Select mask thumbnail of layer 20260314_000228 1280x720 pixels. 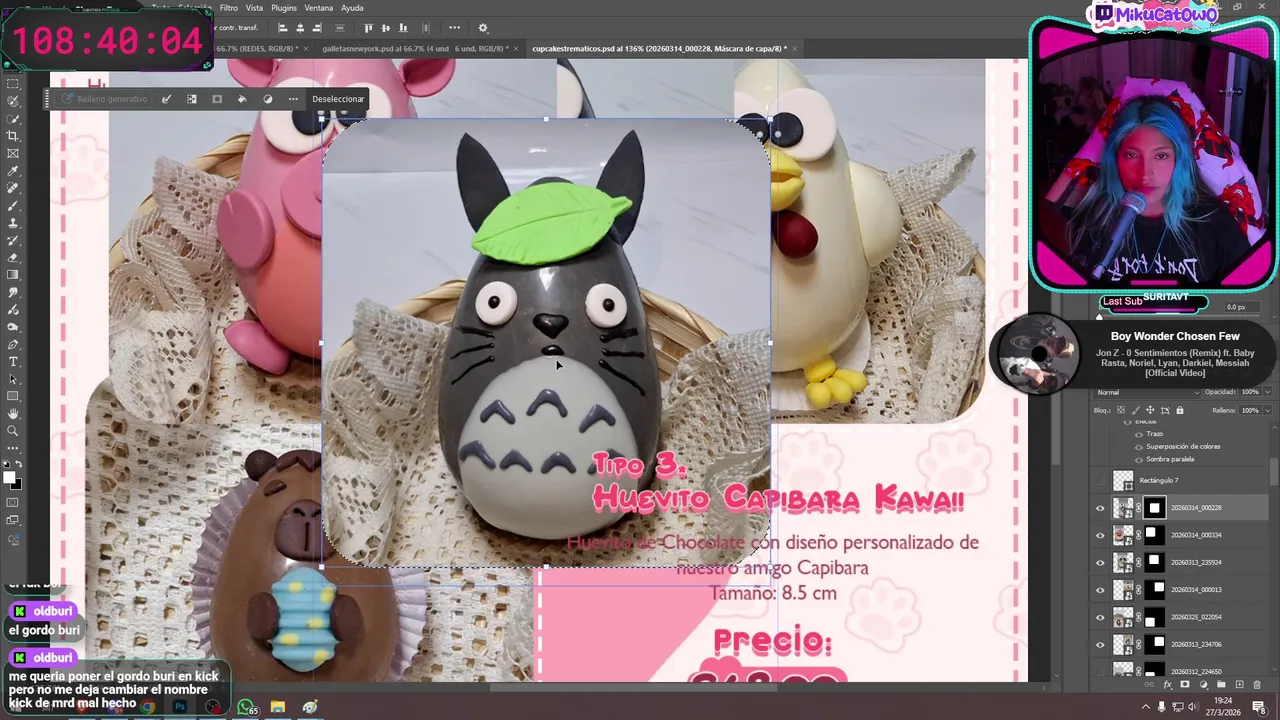pos(1155,508)
